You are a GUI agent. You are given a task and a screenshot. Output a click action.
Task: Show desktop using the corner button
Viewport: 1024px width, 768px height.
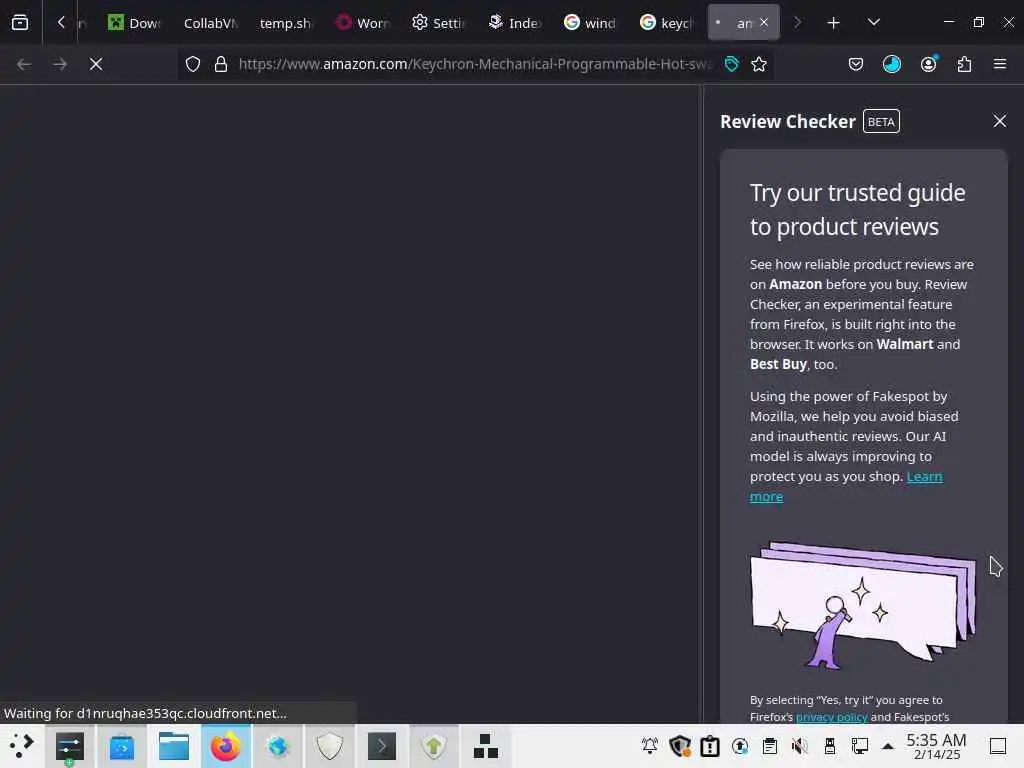click(998, 746)
